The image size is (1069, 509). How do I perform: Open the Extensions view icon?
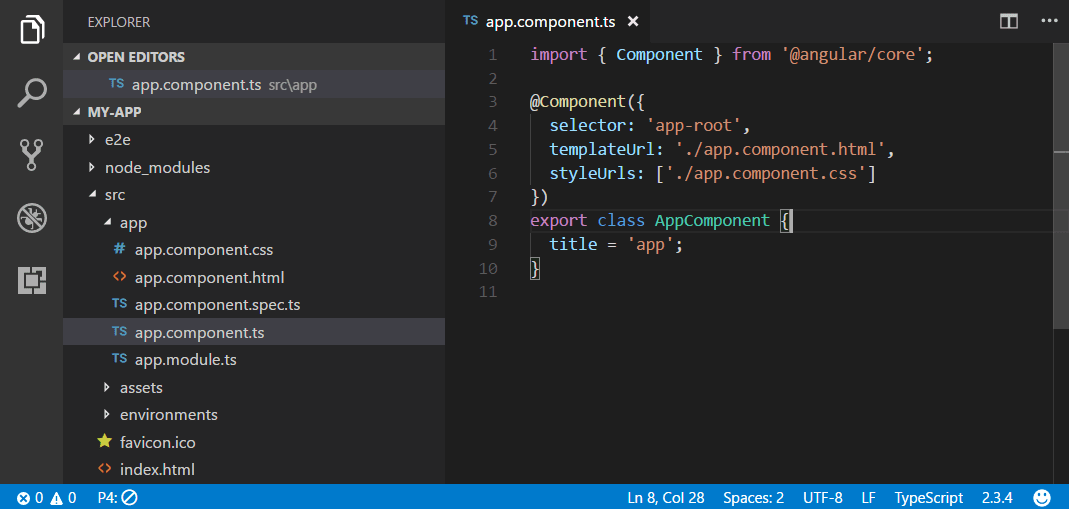click(33, 281)
